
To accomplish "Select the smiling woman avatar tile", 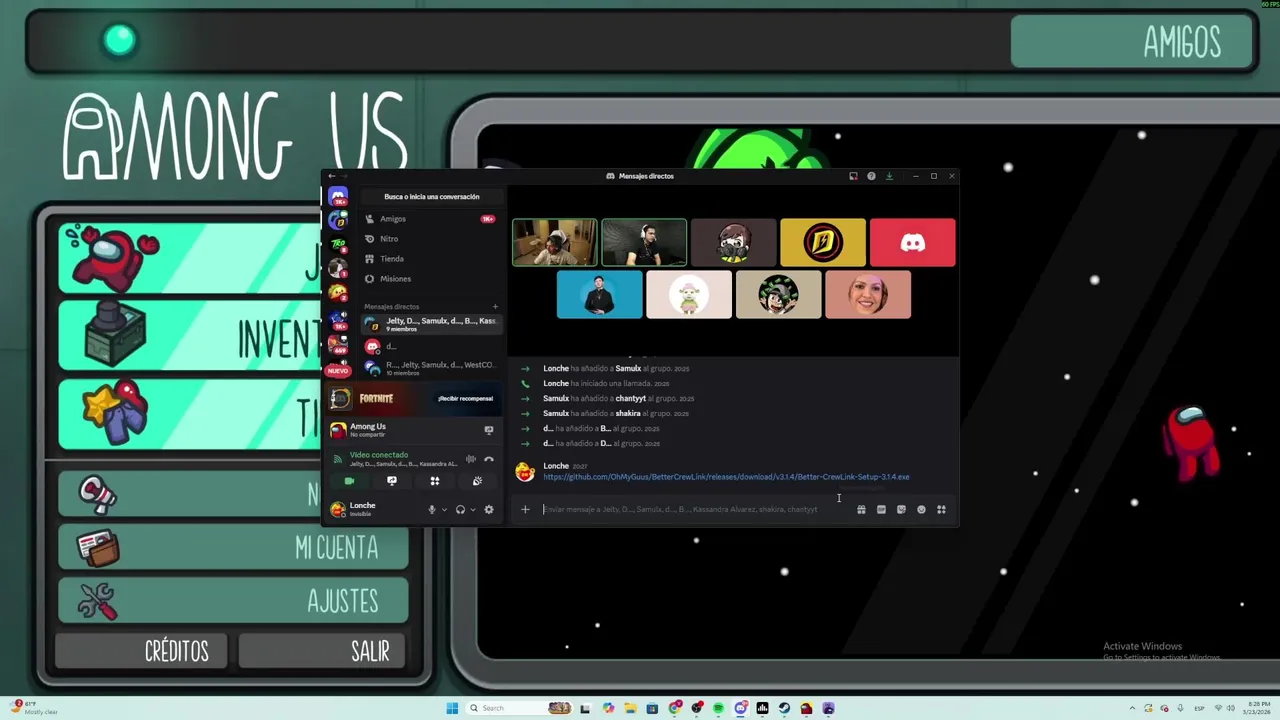I will tap(868, 295).
